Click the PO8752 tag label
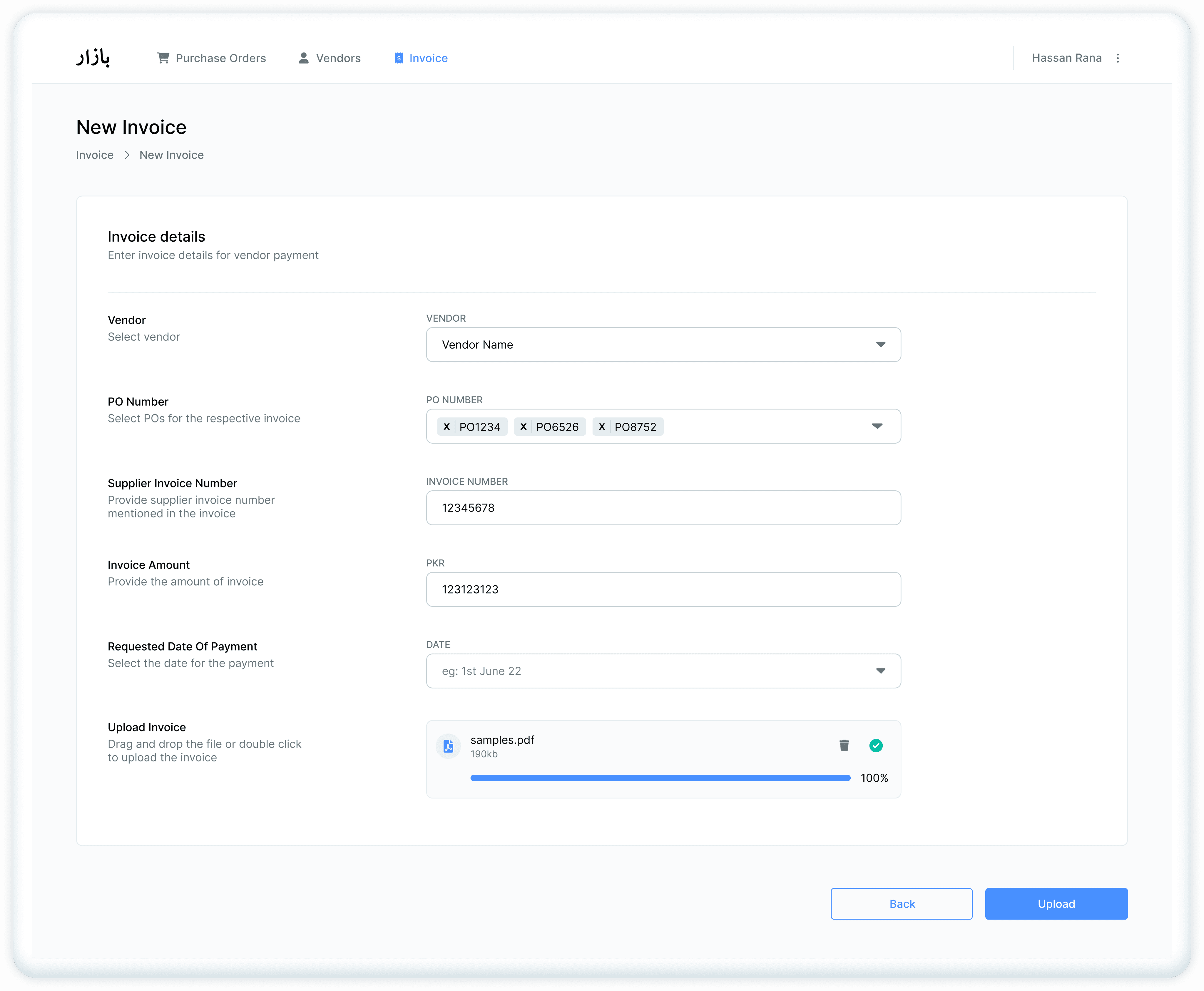 tap(636, 427)
